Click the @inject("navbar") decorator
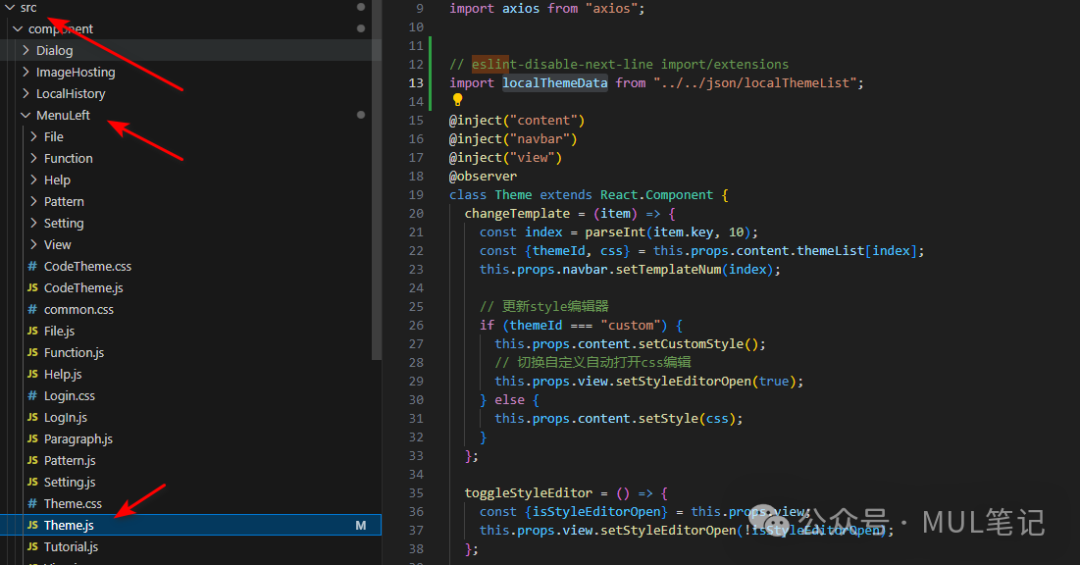The height and width of the screenshot is (565, 1080). 513,139
